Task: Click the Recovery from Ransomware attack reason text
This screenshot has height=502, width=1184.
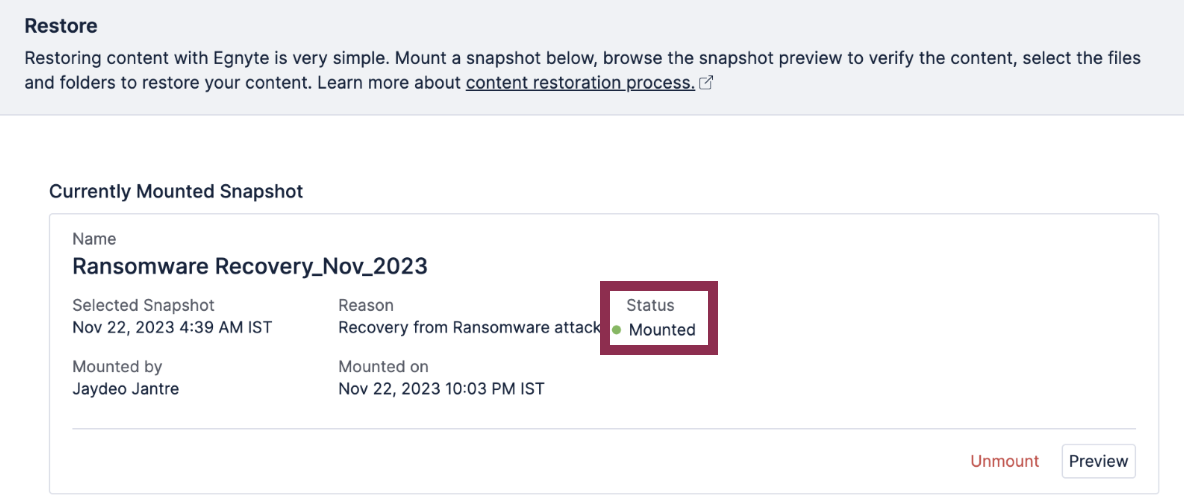Action: [469, 328]
